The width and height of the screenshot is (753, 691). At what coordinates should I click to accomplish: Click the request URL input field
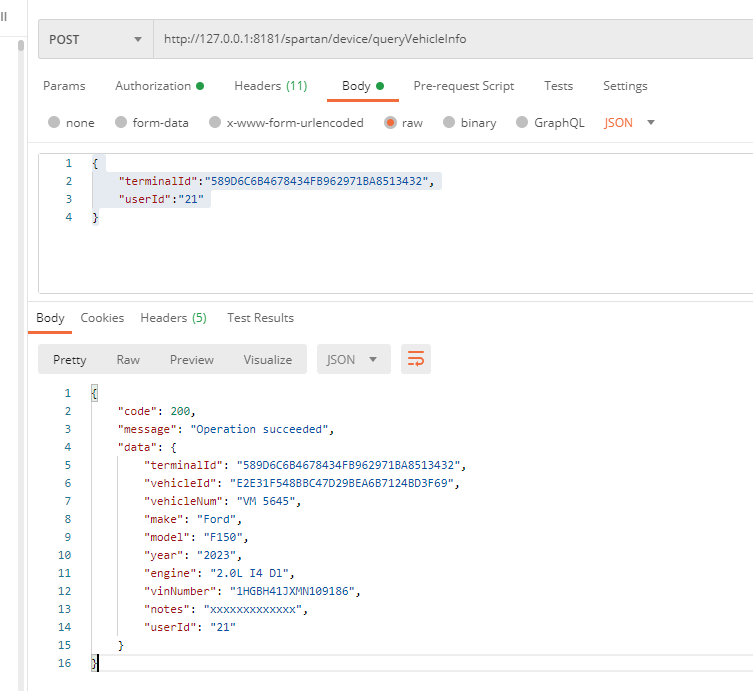(x=450, y=40)
